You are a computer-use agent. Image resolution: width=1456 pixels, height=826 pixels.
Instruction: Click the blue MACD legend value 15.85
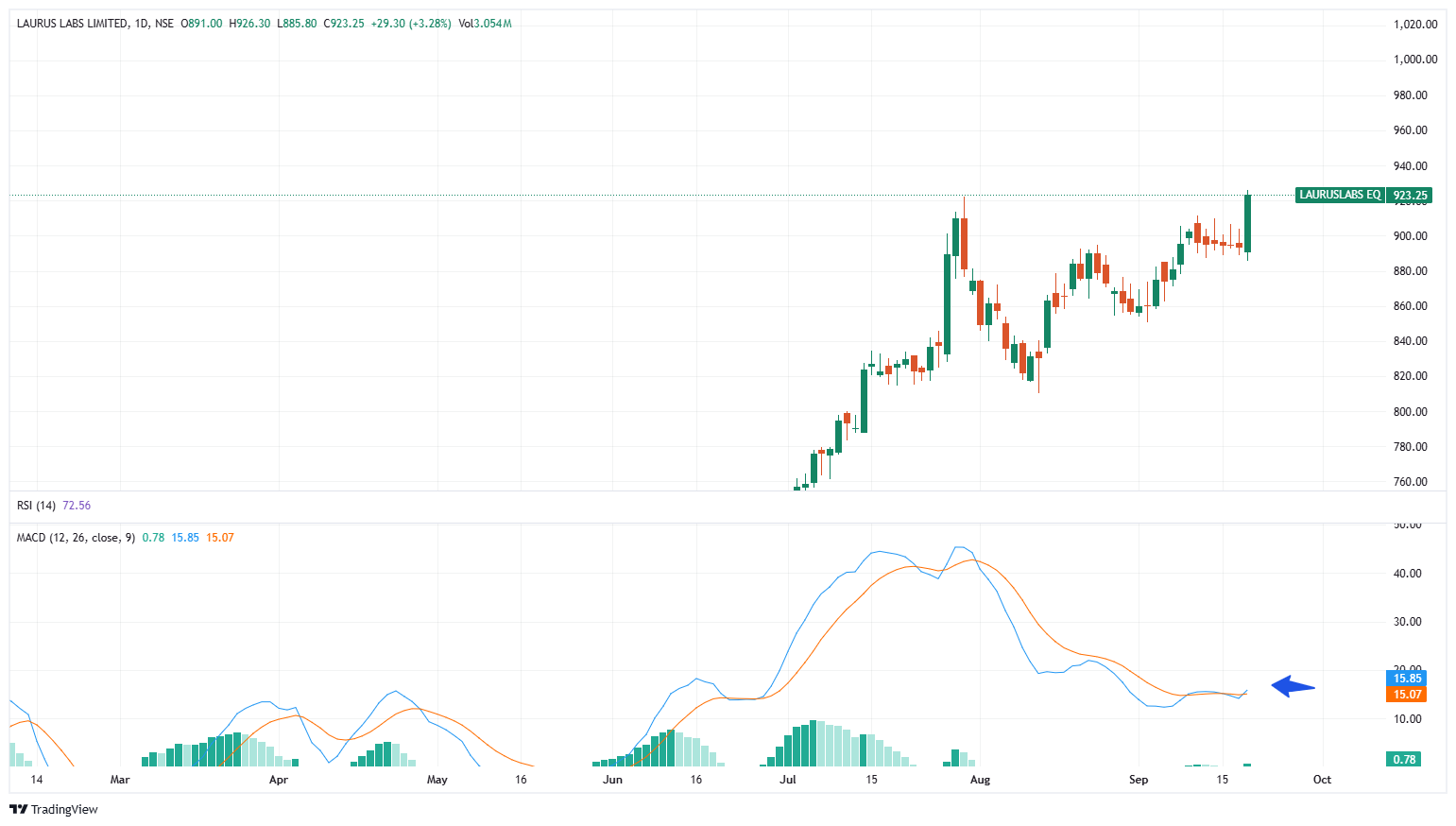(185, 538)
